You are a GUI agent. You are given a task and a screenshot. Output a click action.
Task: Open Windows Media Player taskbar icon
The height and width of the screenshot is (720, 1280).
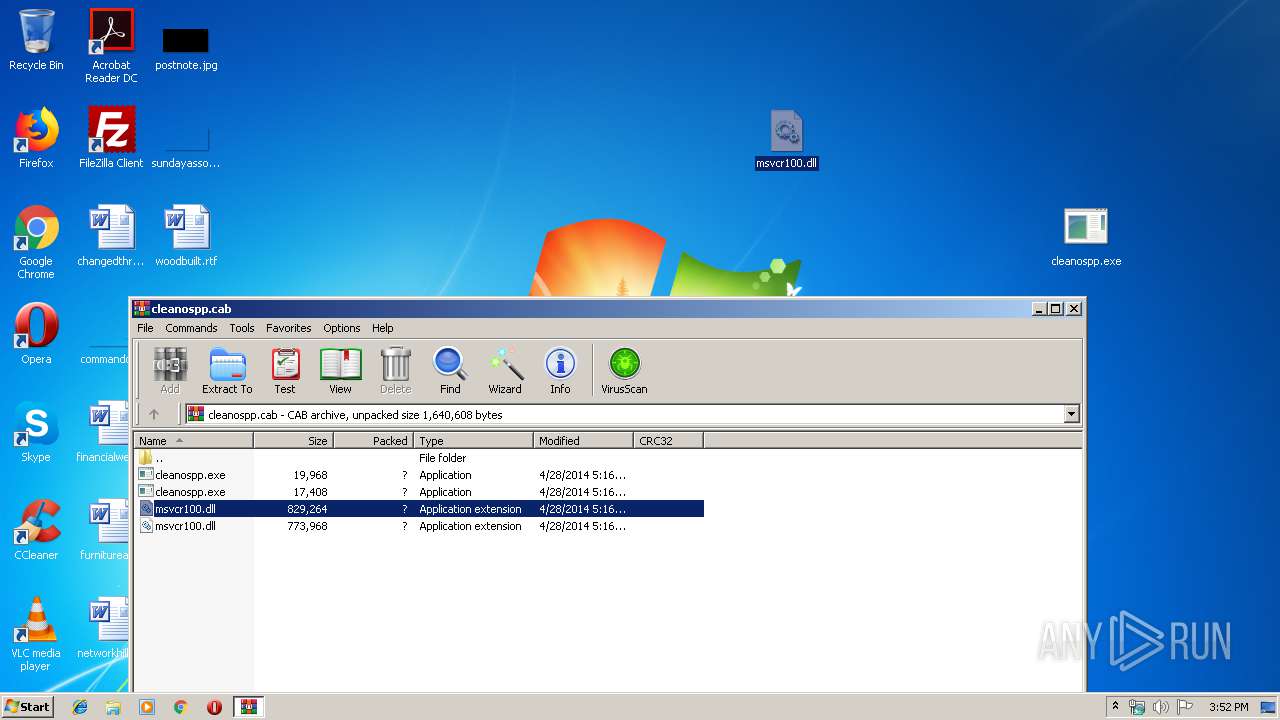click(x=147, y=707)
